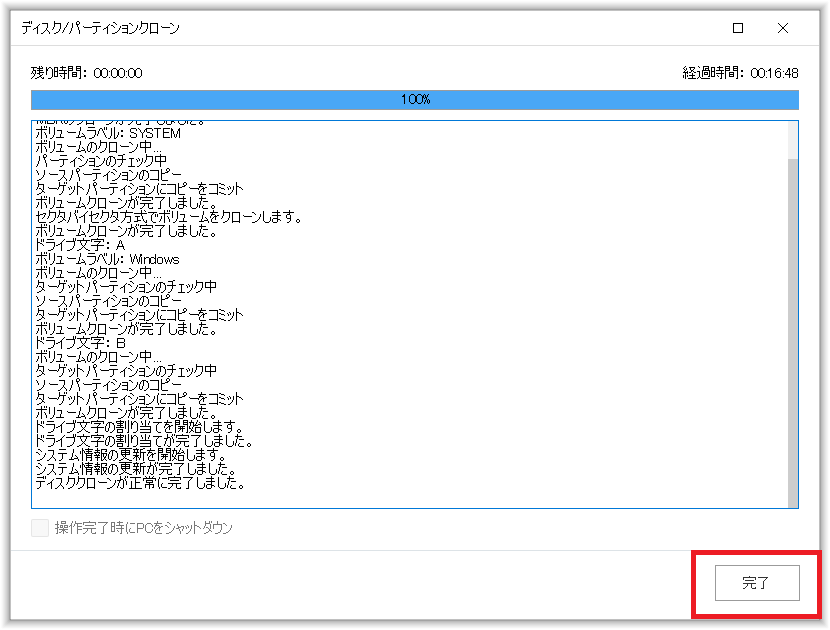830x630 pixels.
Task: Select the ディスククローンが正常に完了しました log line
Action: pyautogui.click(x=140, y=483)
